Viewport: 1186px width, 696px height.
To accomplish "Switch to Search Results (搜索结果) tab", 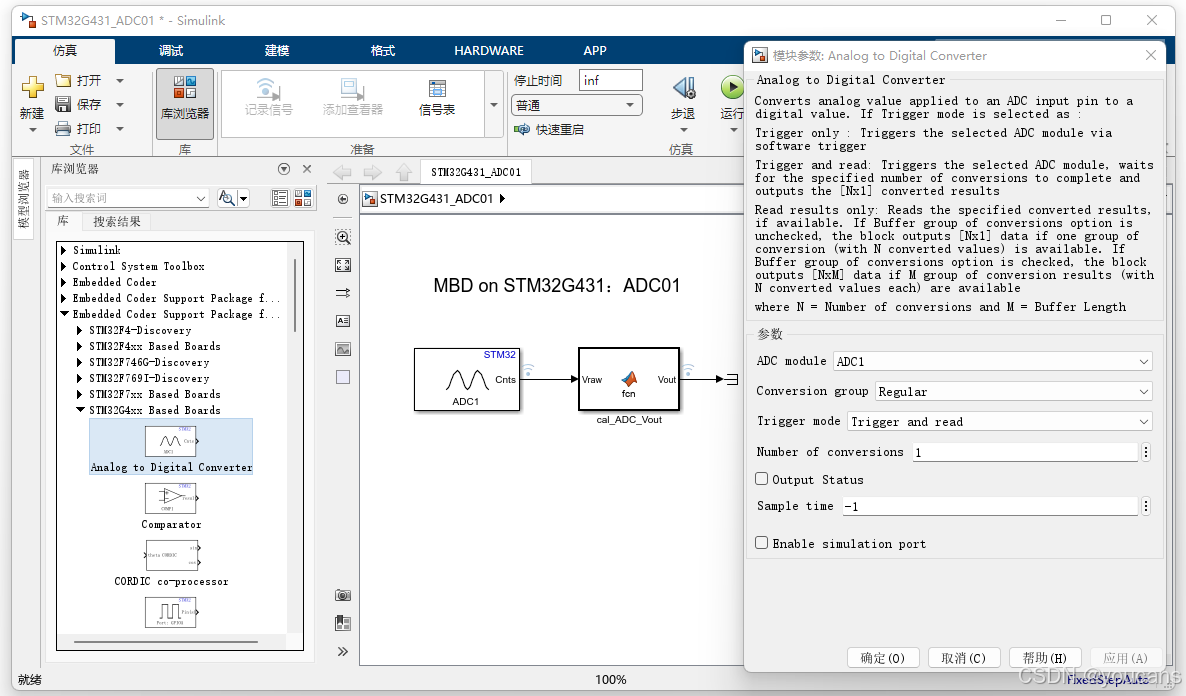I will (116, 222).
